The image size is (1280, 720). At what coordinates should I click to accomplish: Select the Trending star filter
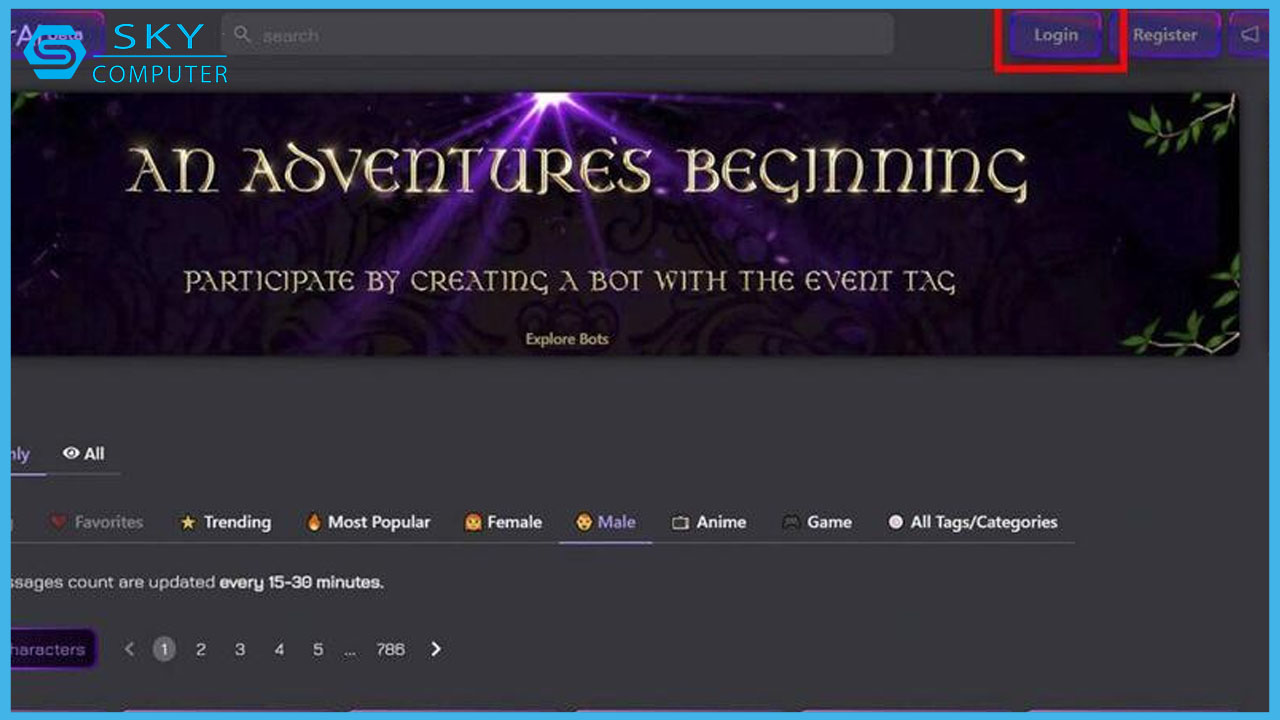[225, 522]
